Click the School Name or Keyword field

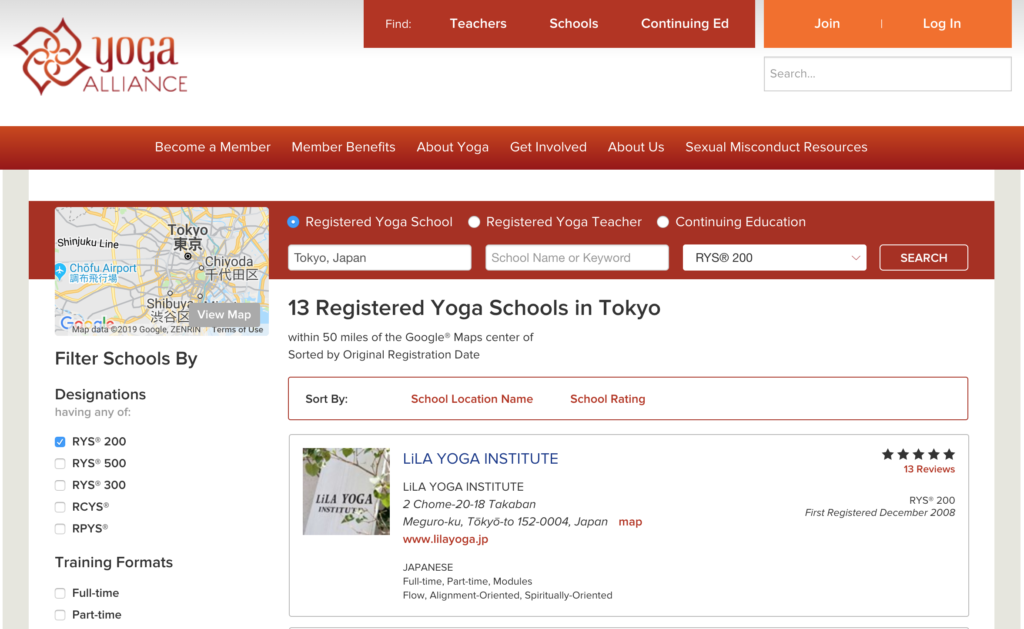577,257
